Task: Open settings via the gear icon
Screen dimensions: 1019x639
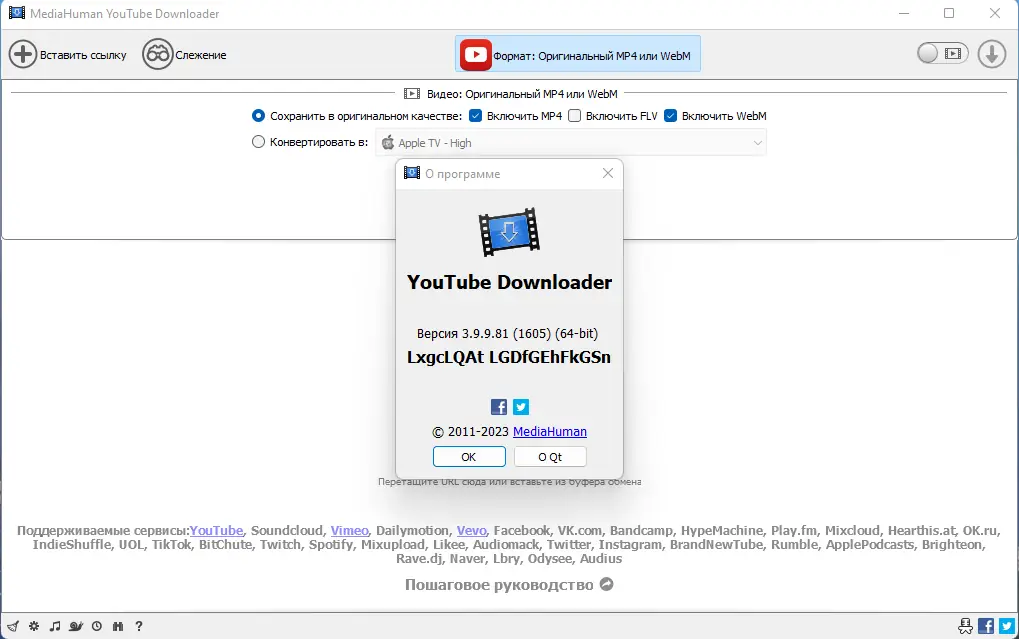Action: (33, 626)
